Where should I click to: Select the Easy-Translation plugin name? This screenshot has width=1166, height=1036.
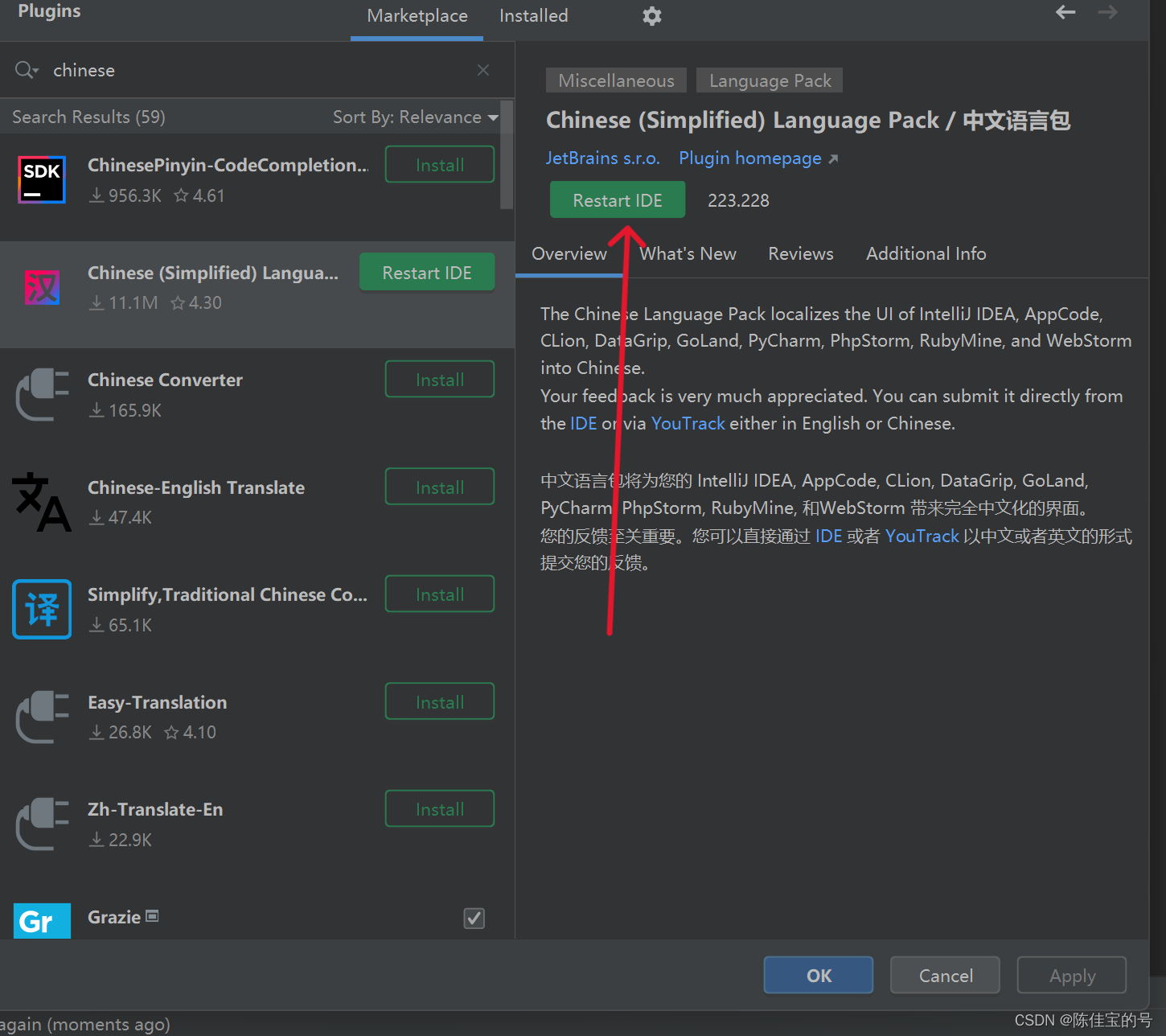(x=157, y=702)
